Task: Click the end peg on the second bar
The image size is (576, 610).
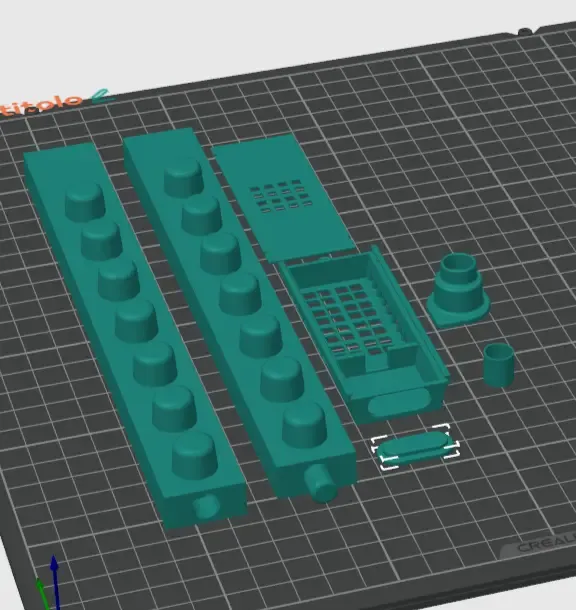Action: coord(320,483)
